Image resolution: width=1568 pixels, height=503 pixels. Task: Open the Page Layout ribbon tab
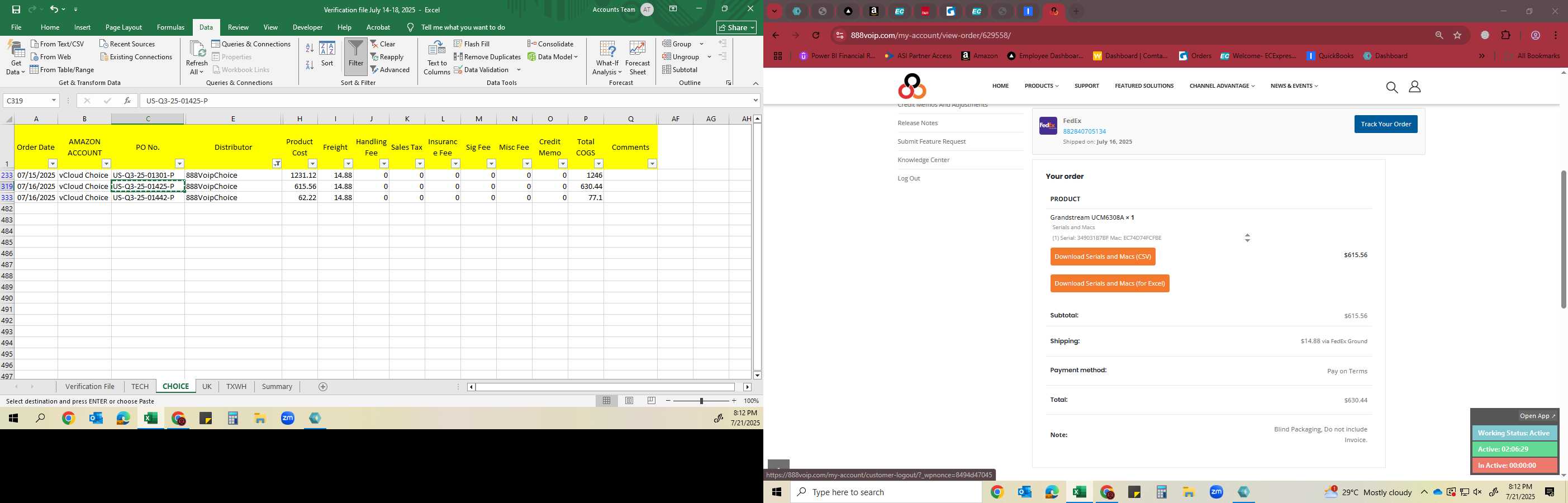coord(123,27)
